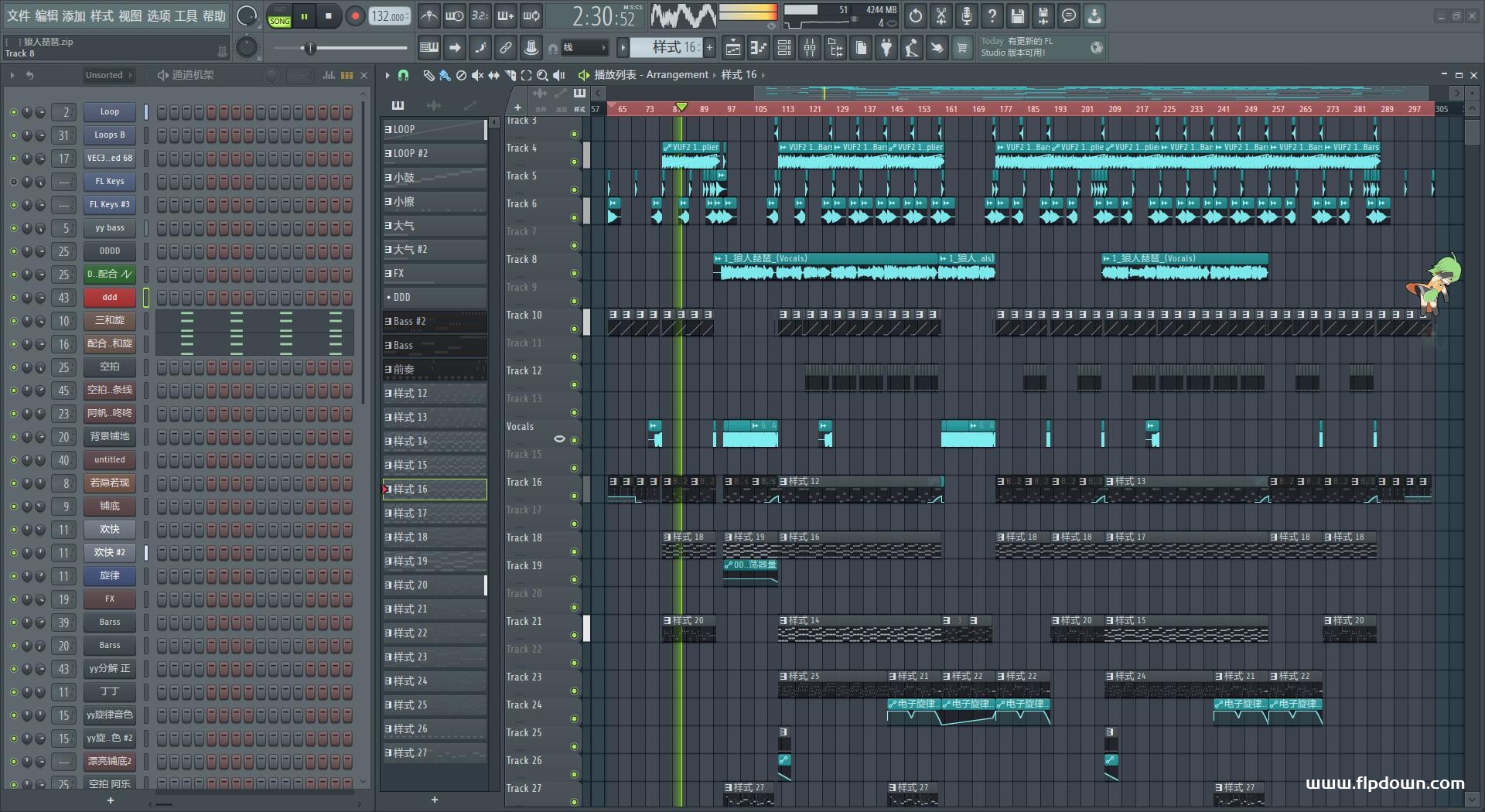
Task: Open the 添加 menu
Action: (74, 15)
